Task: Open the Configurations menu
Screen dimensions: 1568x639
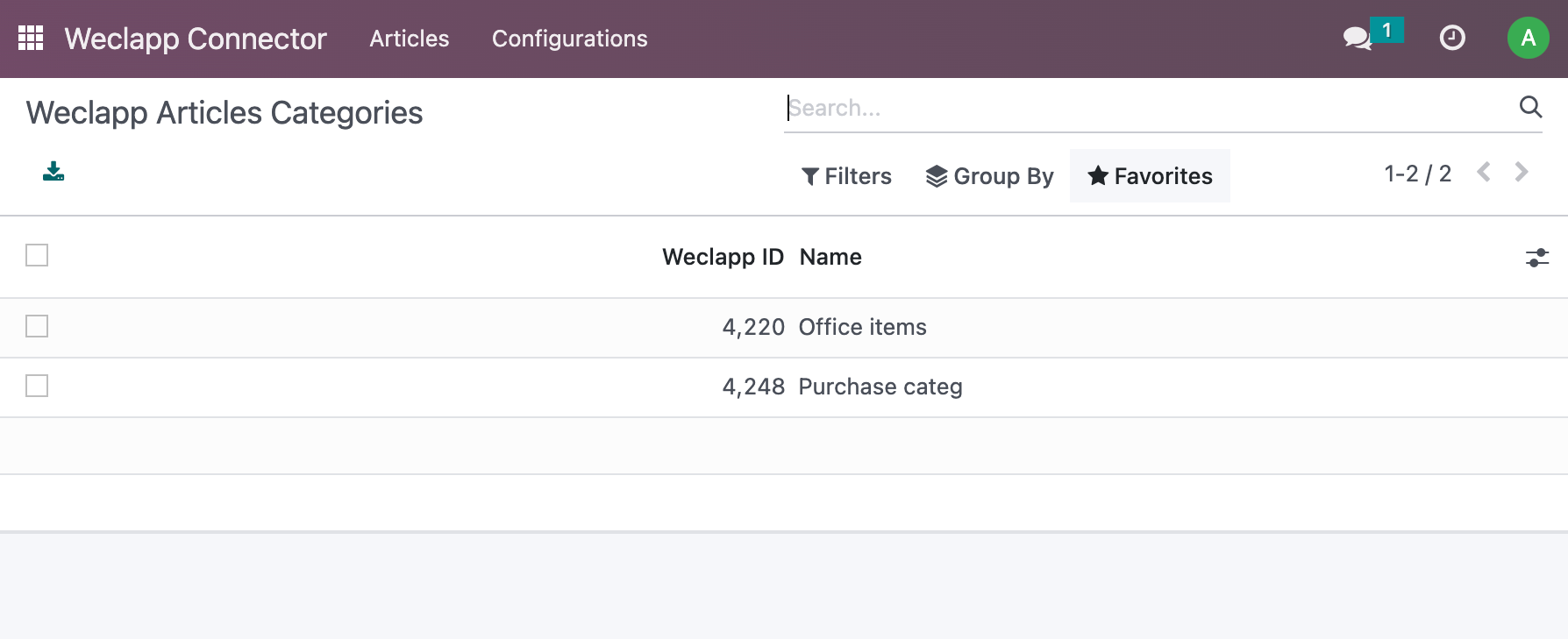Action: (569, 39)
